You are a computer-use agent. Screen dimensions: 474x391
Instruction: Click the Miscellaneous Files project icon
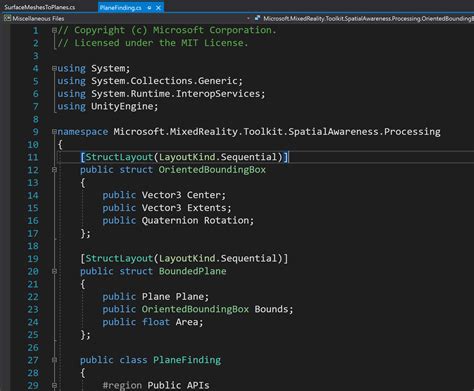7,18
